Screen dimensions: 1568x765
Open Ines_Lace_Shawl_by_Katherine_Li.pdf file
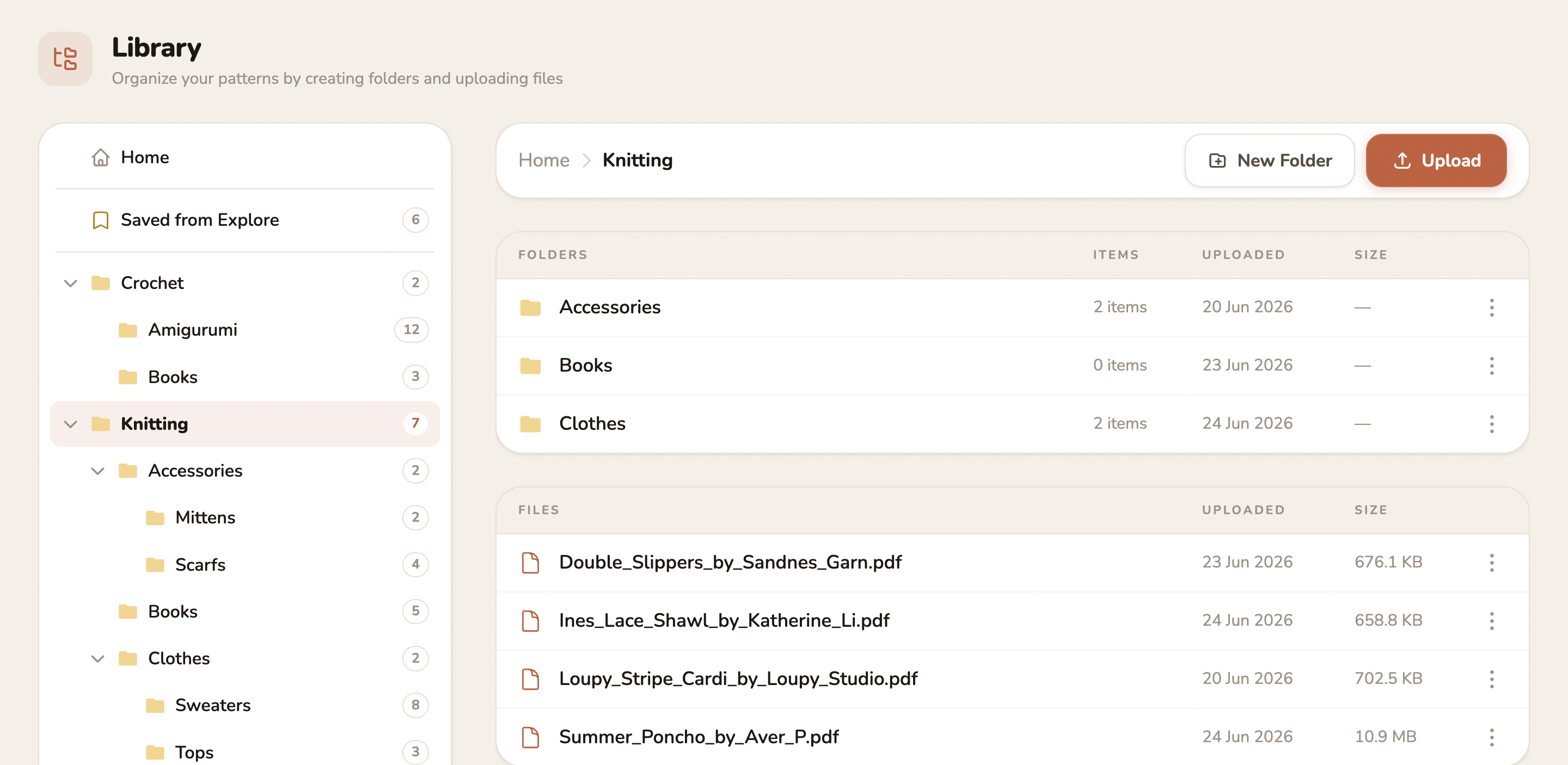click(724, 621)
